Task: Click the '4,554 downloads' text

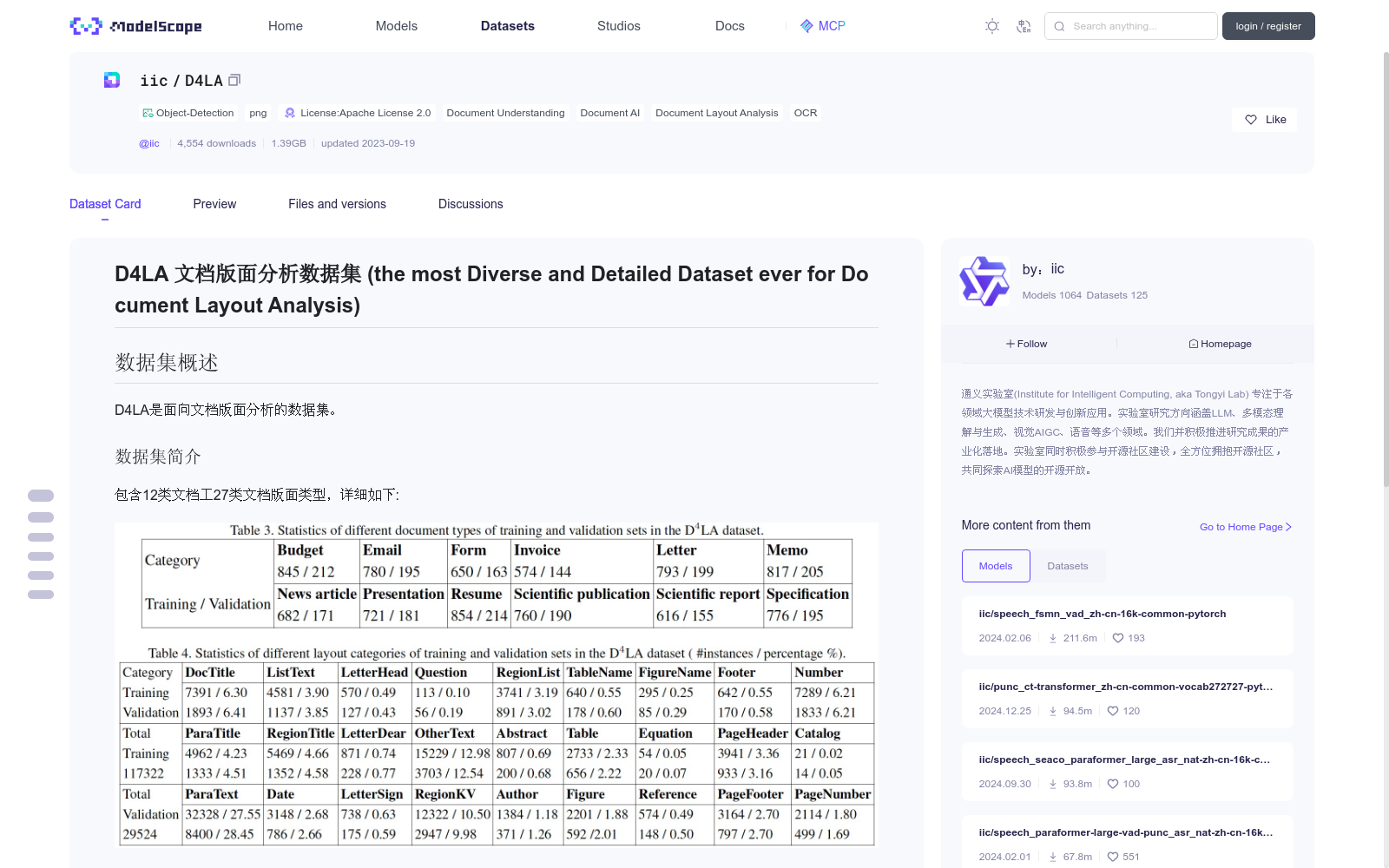Action: coord(217,143)
